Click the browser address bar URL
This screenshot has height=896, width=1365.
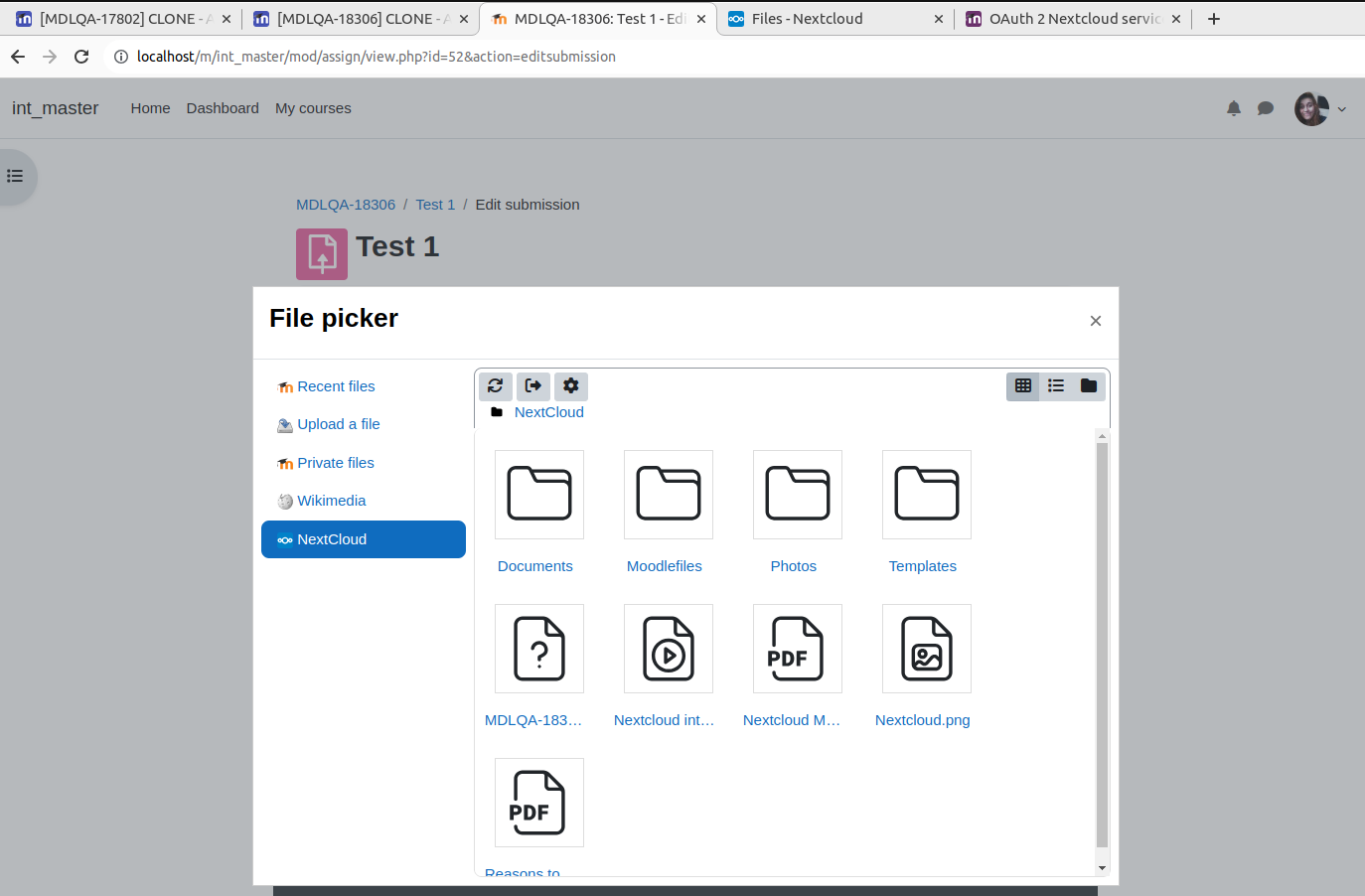tap(377, 57)
